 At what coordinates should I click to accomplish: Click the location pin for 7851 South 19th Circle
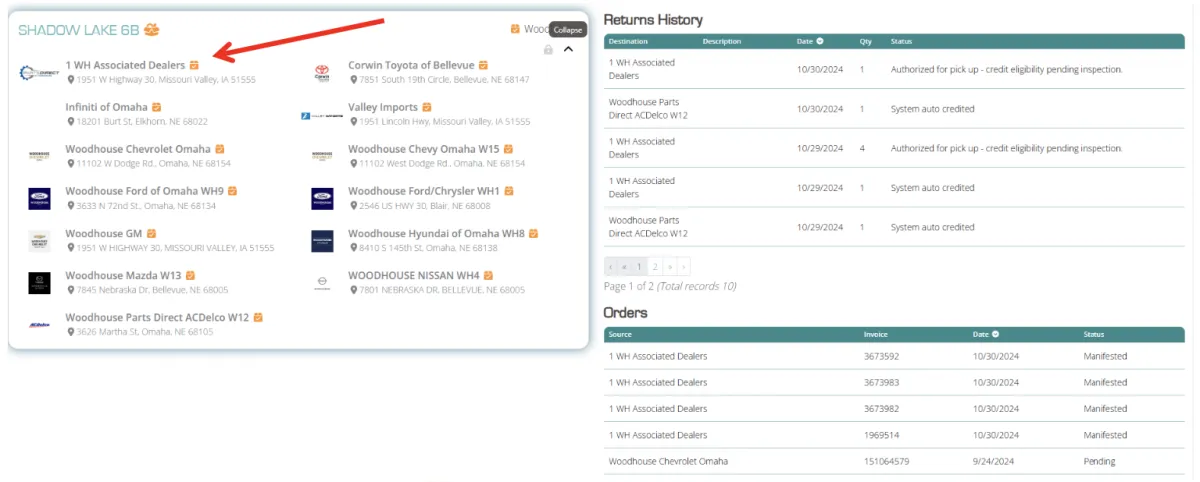pos(353,79)
